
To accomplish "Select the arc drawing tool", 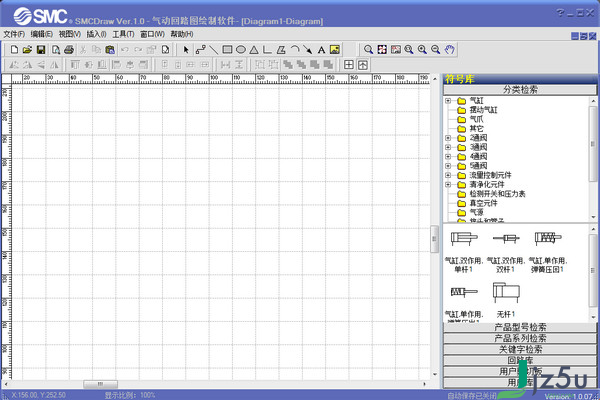I will pos(295,49).
